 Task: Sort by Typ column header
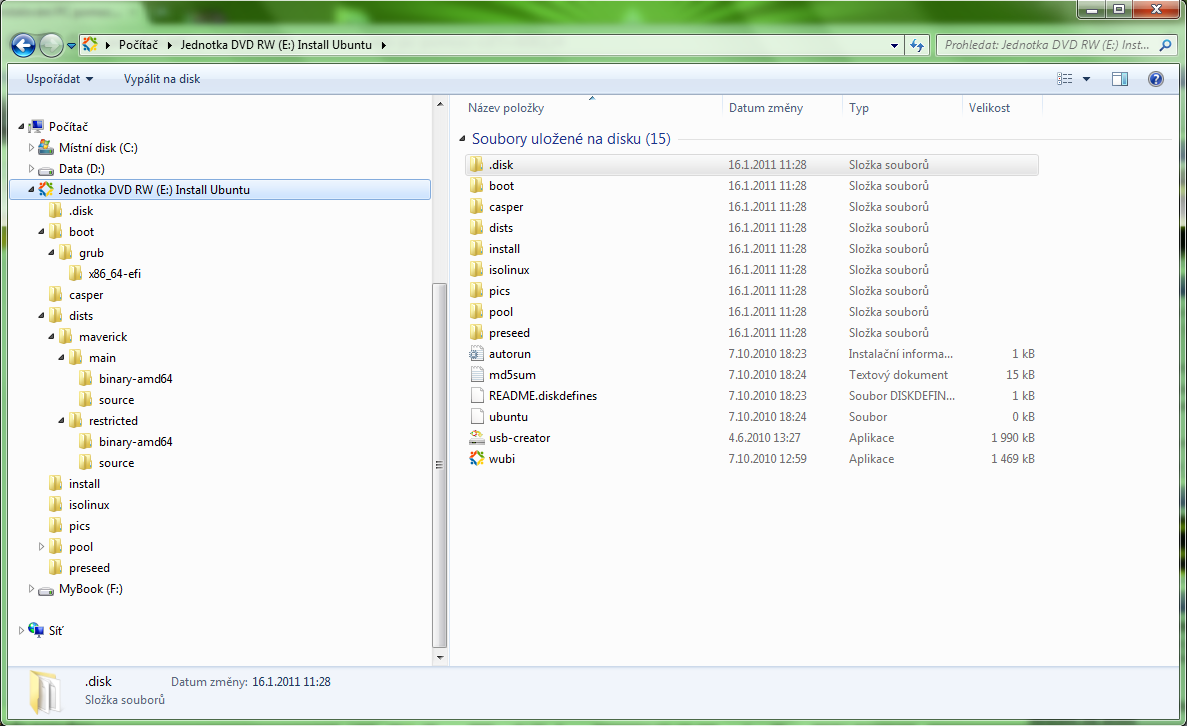pos(858,108)
